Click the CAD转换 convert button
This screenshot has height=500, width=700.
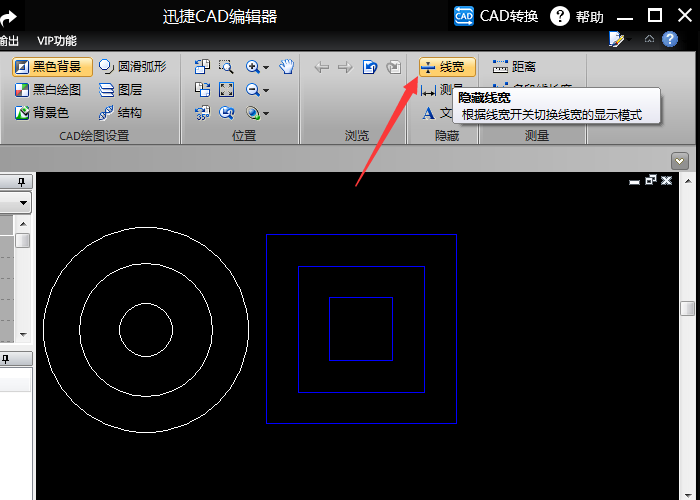[x=496, y=16]
